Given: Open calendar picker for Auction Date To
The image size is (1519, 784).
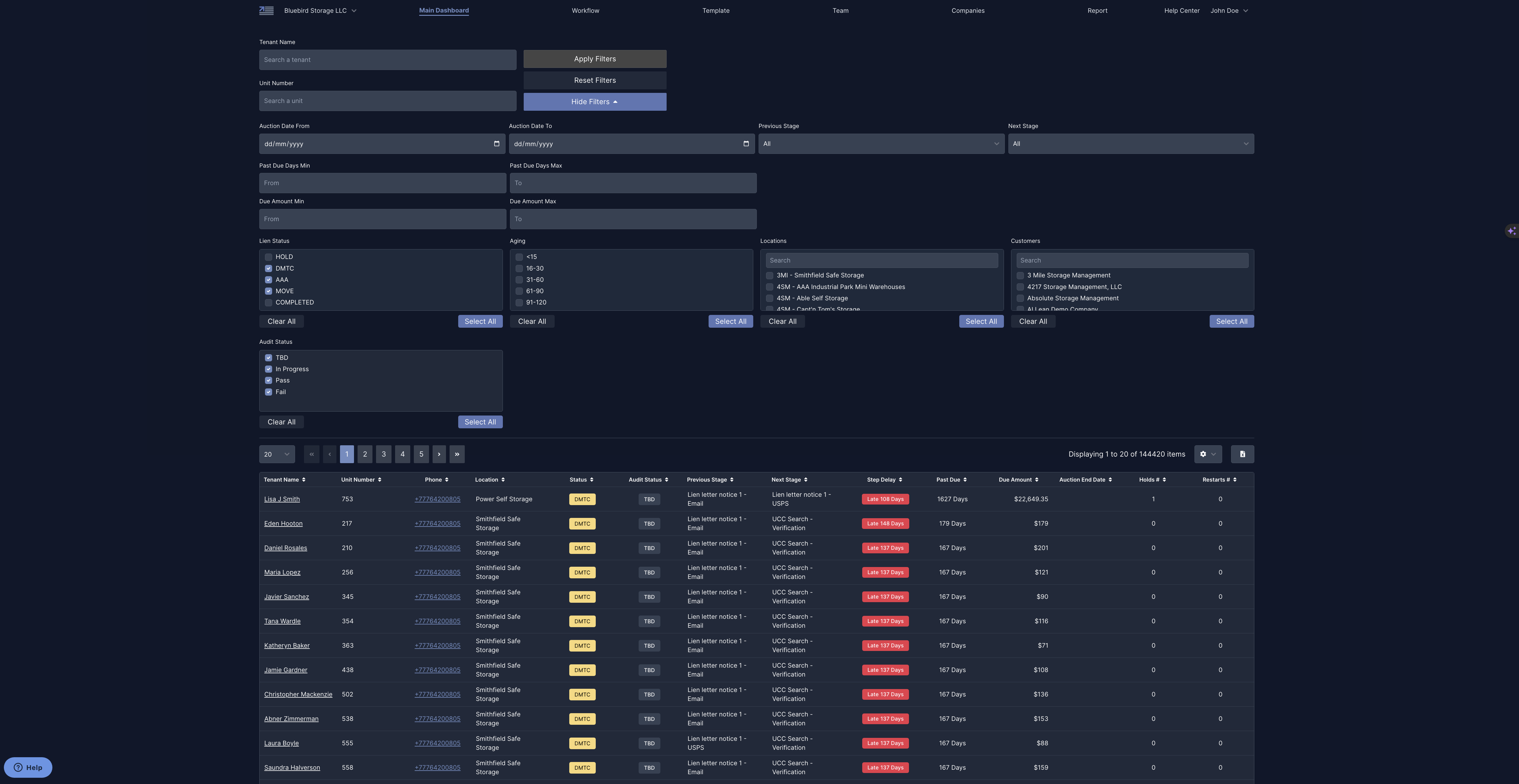Looking at the screenshot, I should click(745, 144).
